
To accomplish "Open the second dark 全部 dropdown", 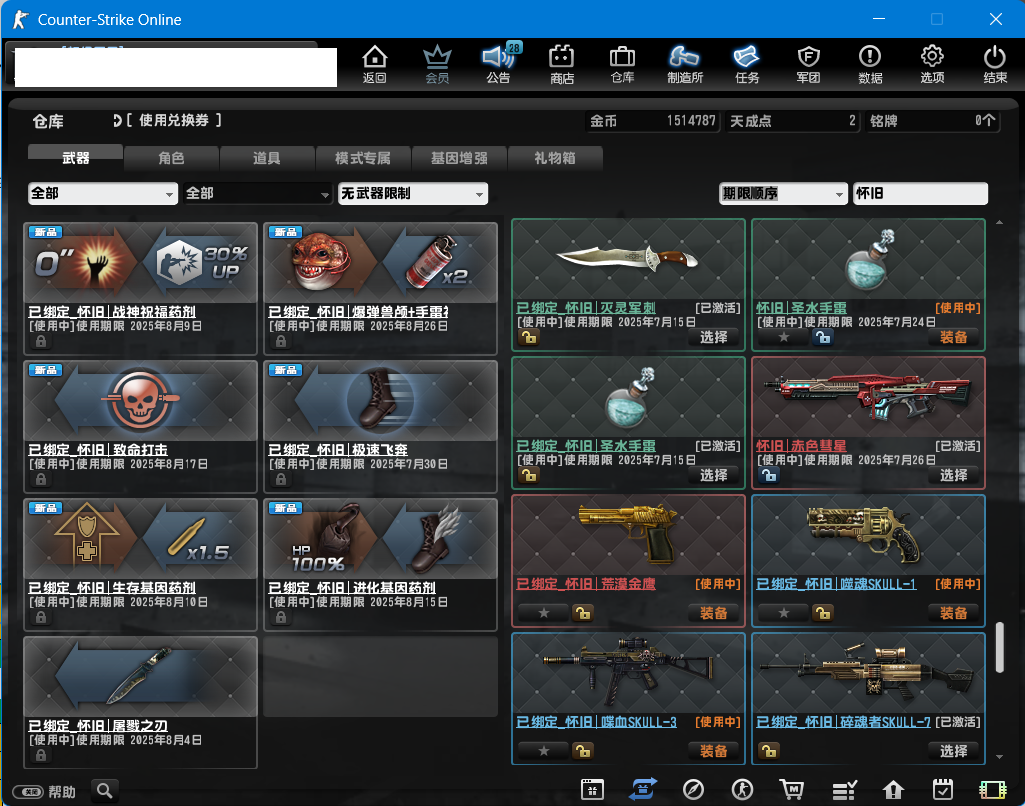I will (258, 193).
